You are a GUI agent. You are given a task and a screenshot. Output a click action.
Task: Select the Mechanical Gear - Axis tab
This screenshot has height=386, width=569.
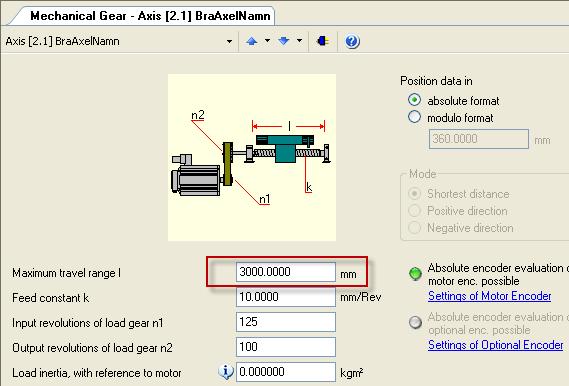150,16
